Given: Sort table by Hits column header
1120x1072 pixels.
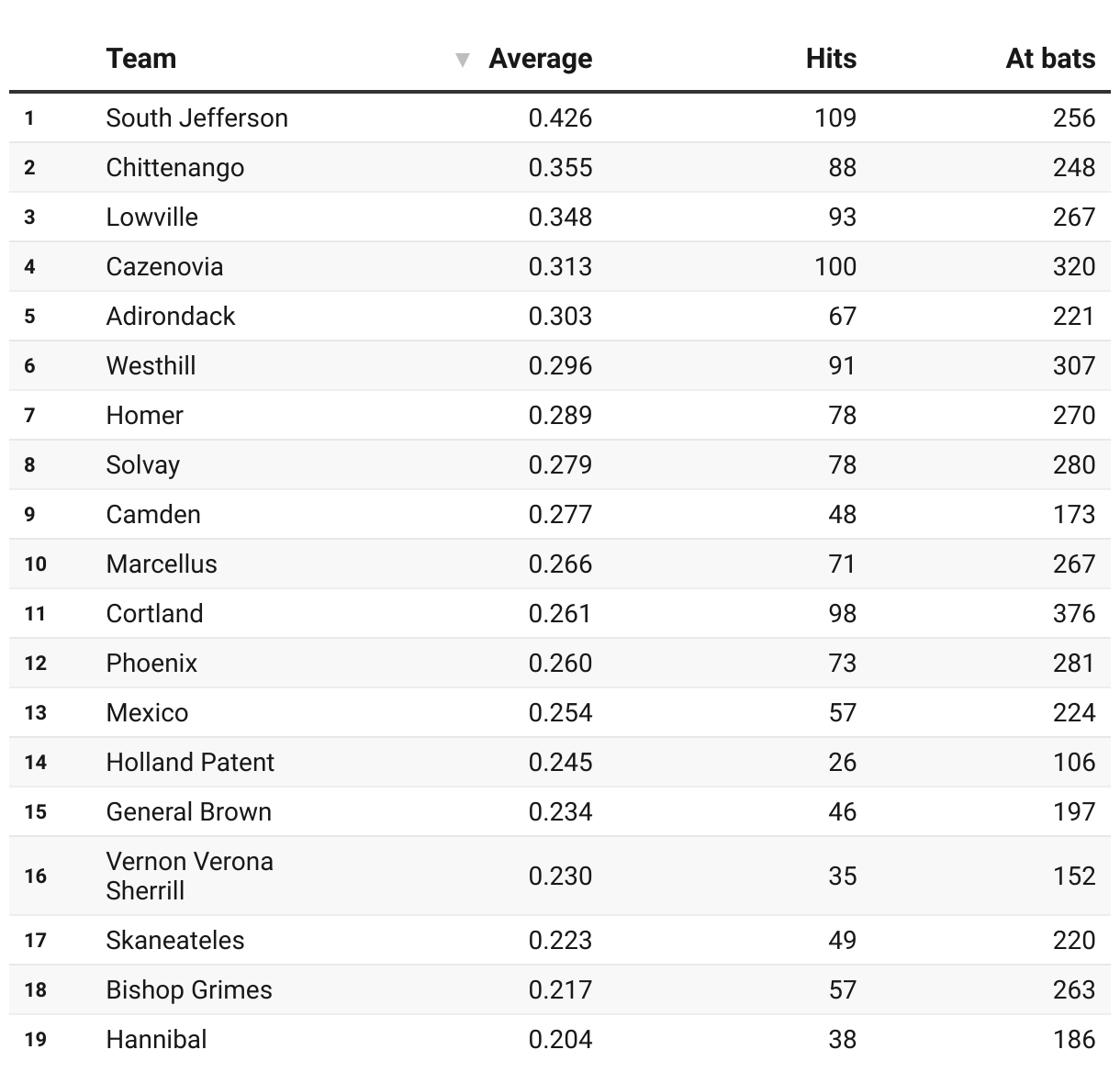Looking at the screenshot, I should [831, 59].
